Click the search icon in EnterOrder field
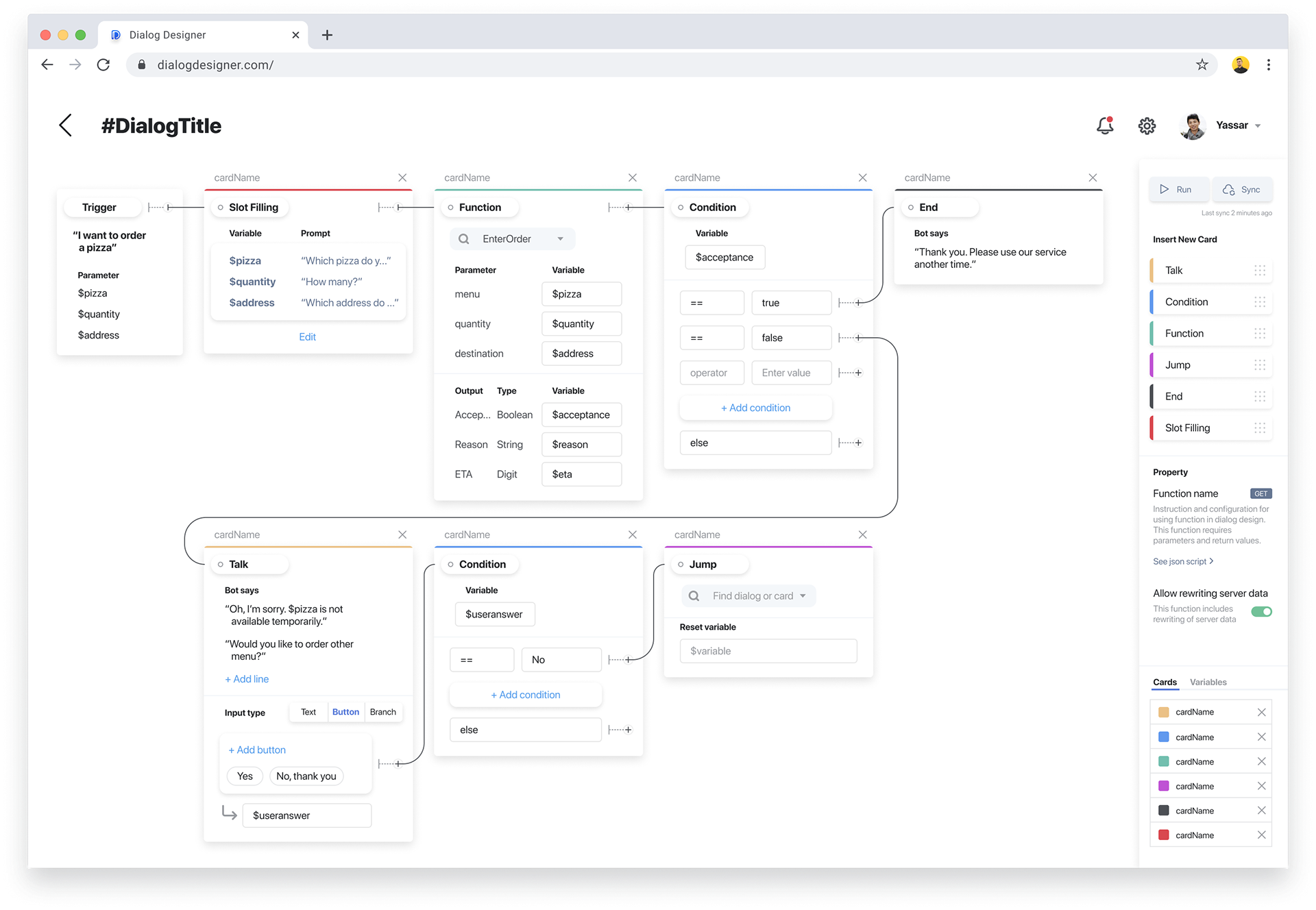This screenshot has width=1316, height=910. pos(464,238)
